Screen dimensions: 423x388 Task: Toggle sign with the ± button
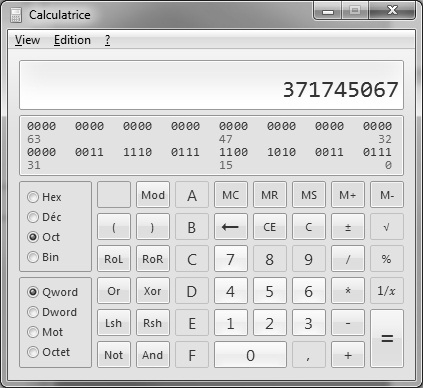(x=348, y=227)
